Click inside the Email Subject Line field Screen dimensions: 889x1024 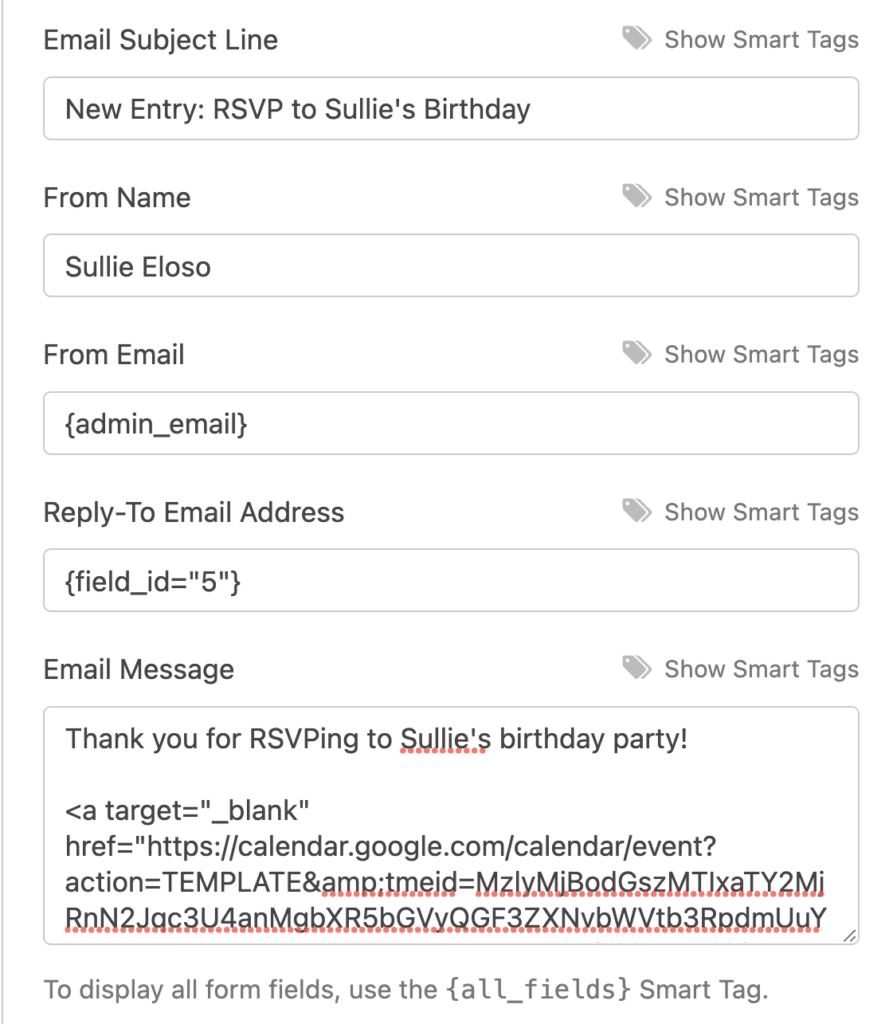pyautogui.click(x=449, y=108)
